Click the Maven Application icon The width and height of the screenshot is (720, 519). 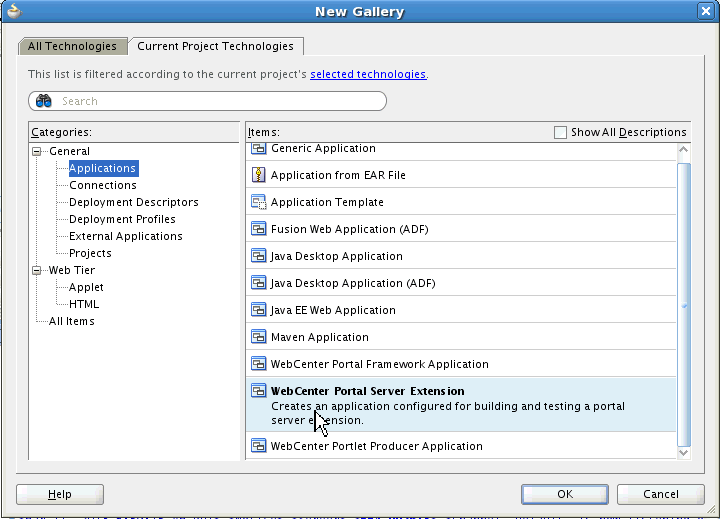(x=259, y=337)
